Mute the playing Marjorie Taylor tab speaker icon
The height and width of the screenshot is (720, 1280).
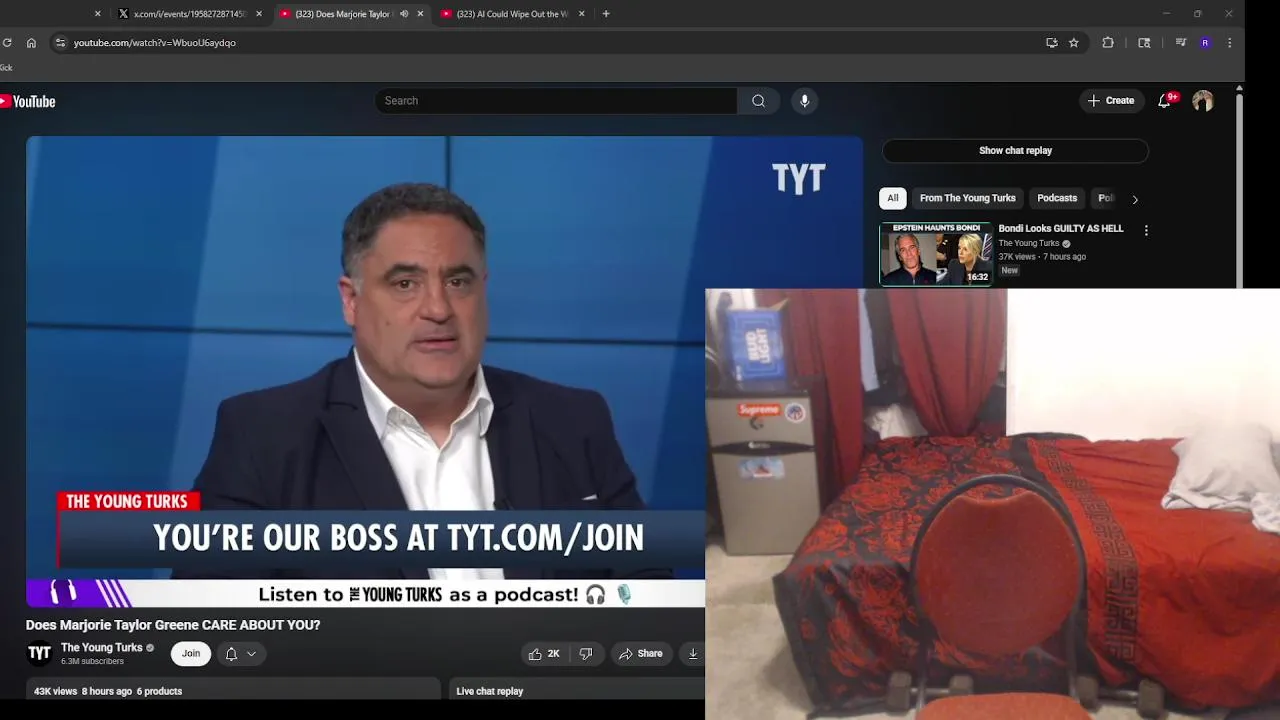404,14
